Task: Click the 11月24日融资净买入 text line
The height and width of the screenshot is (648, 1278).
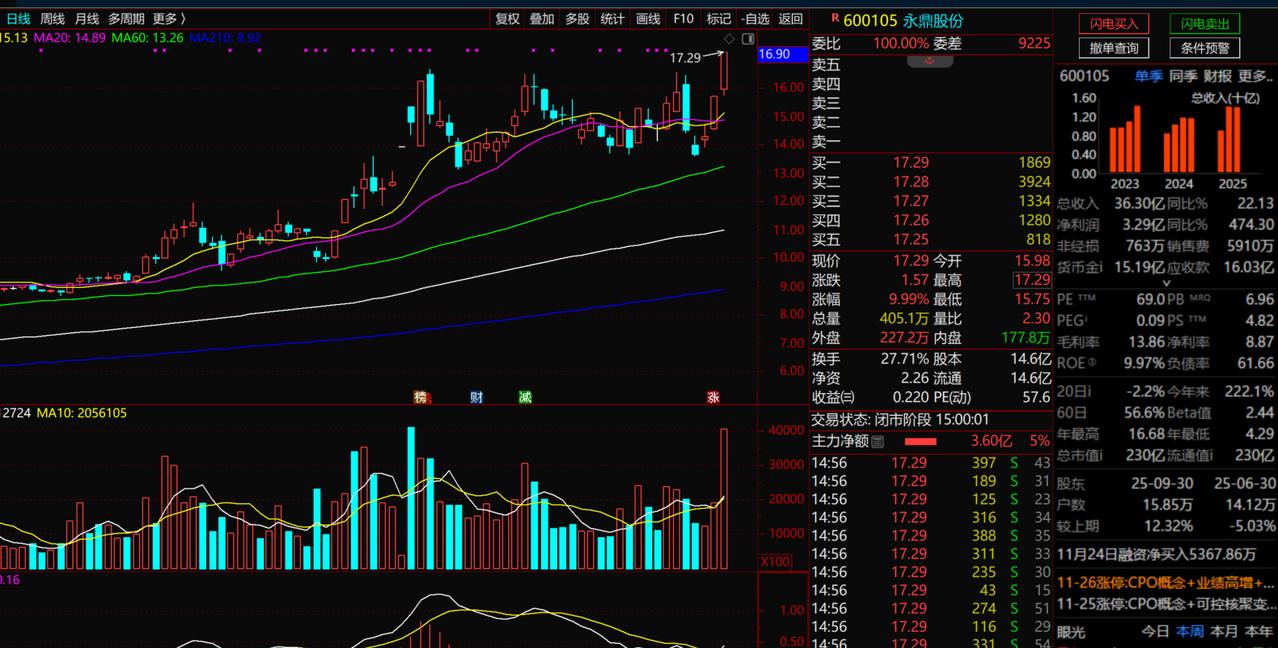Action: tap(1157, 553)
